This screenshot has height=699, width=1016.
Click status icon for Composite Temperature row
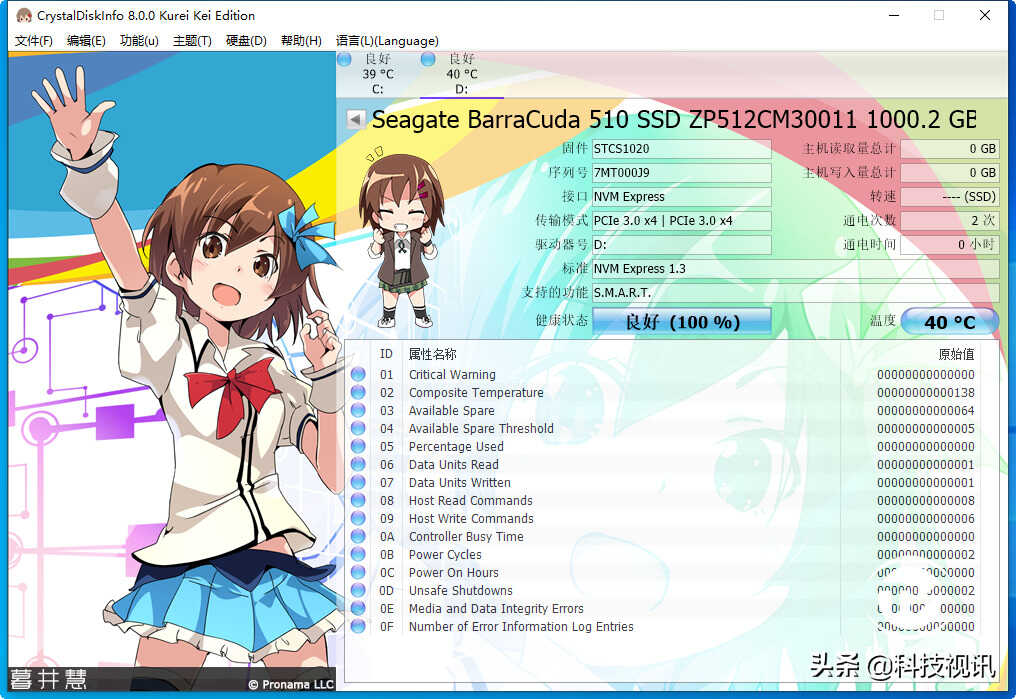click(358, 393)
